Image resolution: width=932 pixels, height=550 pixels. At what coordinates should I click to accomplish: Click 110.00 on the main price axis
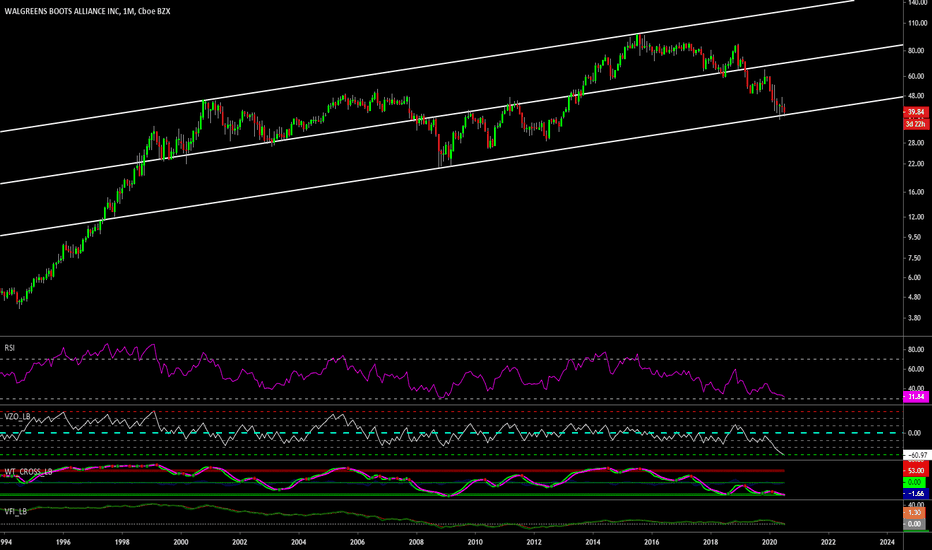click(917, 23)
